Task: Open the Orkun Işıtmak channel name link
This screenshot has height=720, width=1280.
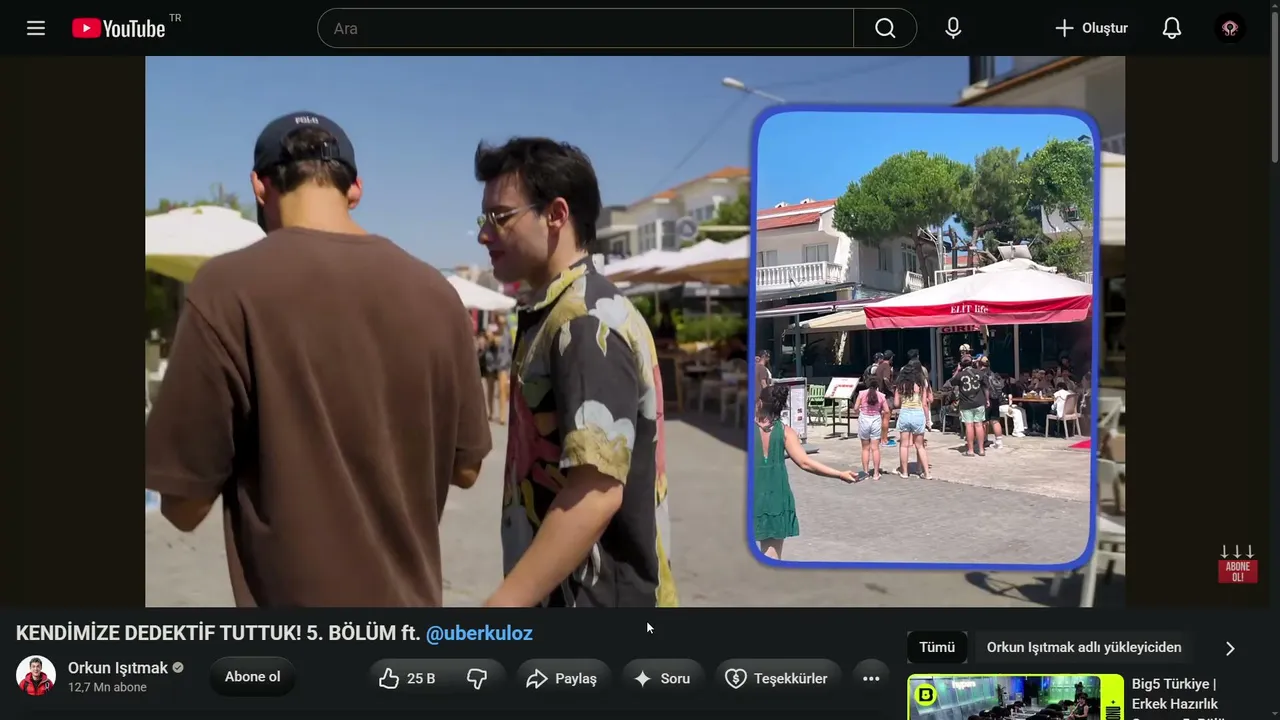Action: 118,668
